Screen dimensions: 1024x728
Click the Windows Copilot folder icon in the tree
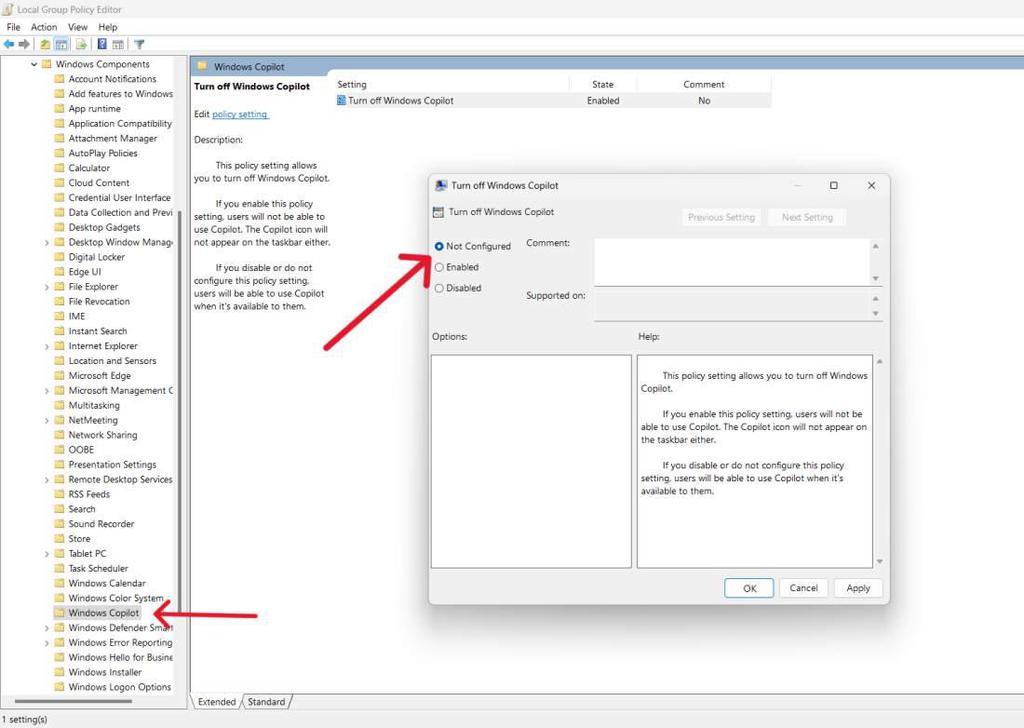tap(62, 613)
